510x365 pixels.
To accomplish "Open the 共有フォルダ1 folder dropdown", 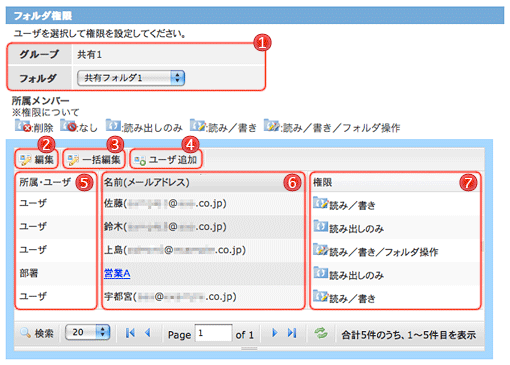I will [131, 78].
